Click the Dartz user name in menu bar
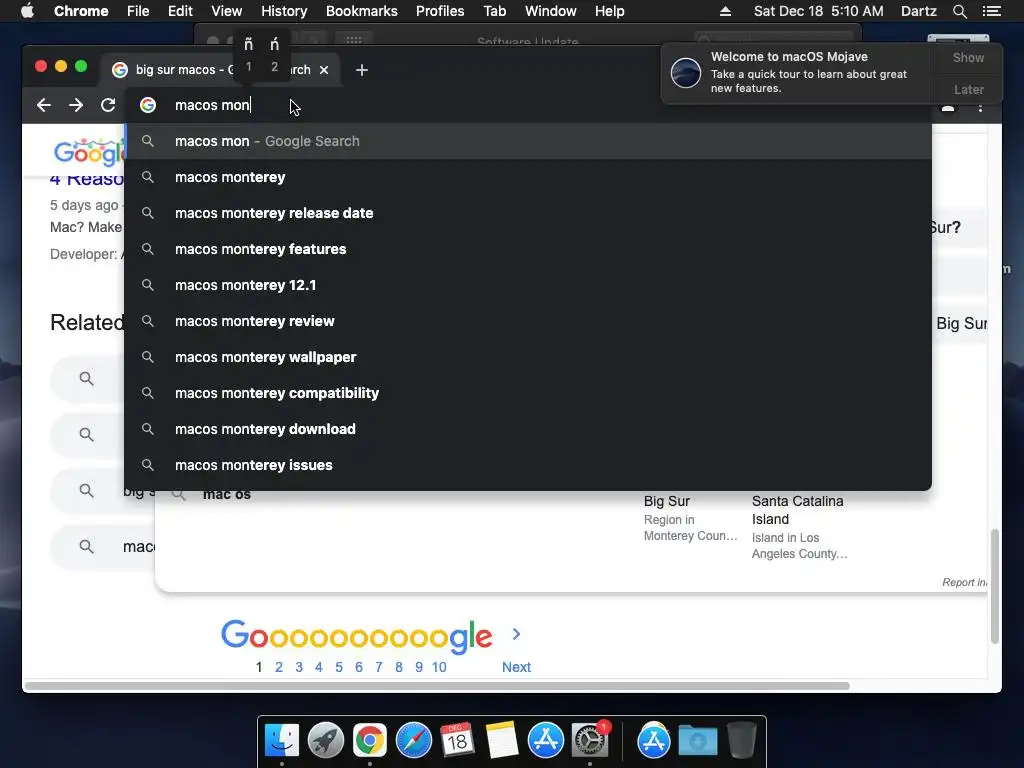The height and width of the screenshot is (768, 1024). [x=918, y=11]
